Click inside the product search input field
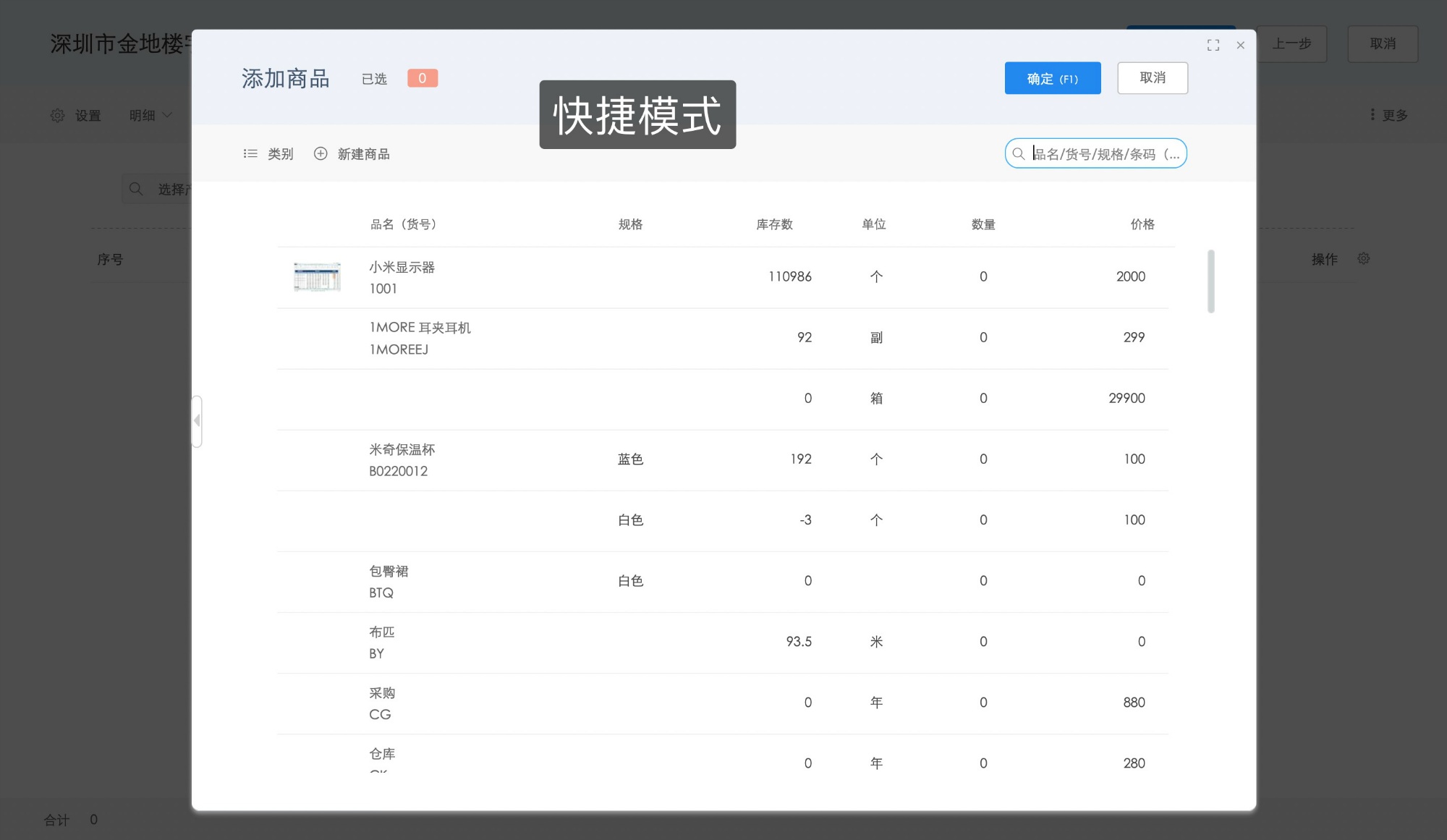Screen dimensions: 1447x840 1100,153
